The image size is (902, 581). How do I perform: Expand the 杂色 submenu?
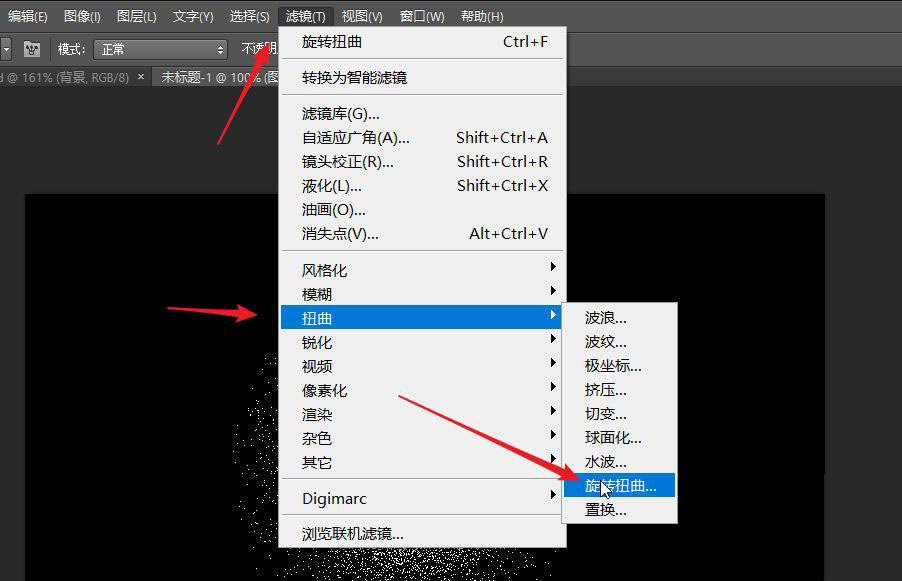tap(422, 438)
